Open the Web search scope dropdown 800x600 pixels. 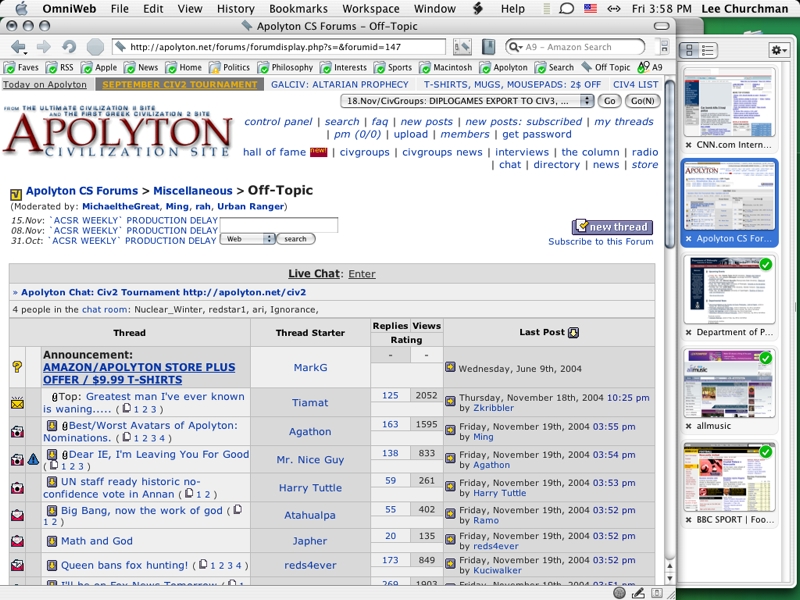tap(248, 239)
